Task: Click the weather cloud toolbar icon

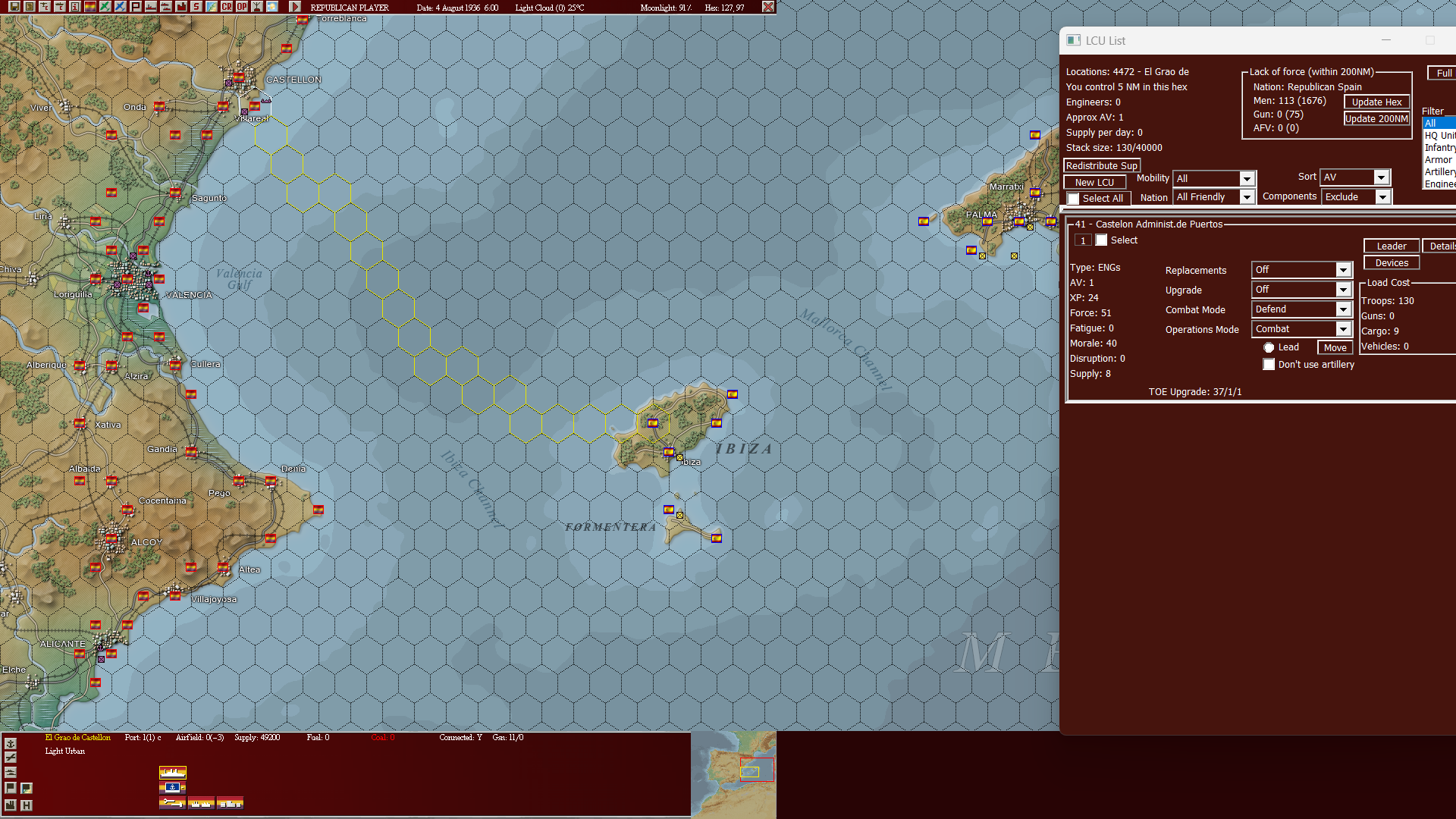Action: [271, 7]
